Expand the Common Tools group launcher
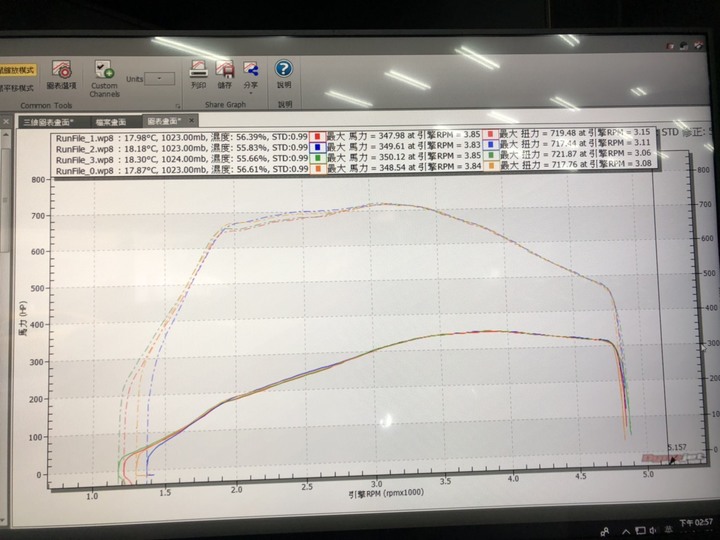 [x=178, y=106]
